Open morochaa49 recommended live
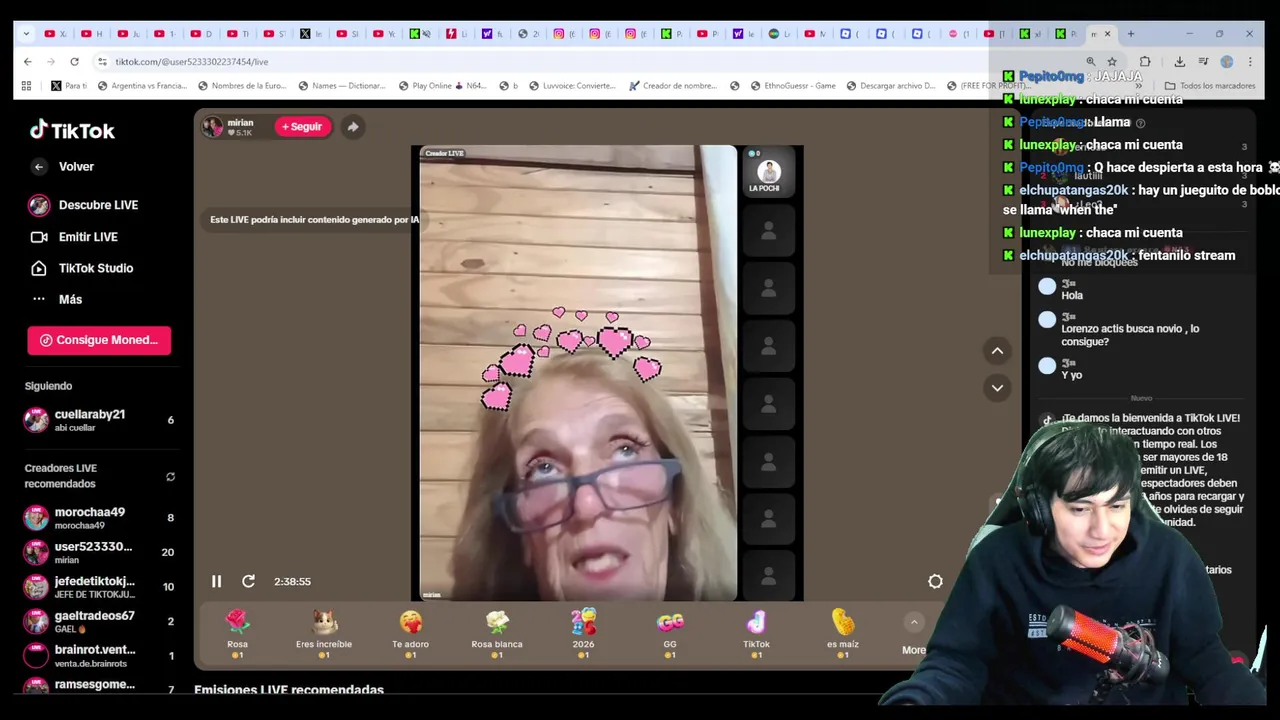1280x720 pixels. [x=98, y=518]
